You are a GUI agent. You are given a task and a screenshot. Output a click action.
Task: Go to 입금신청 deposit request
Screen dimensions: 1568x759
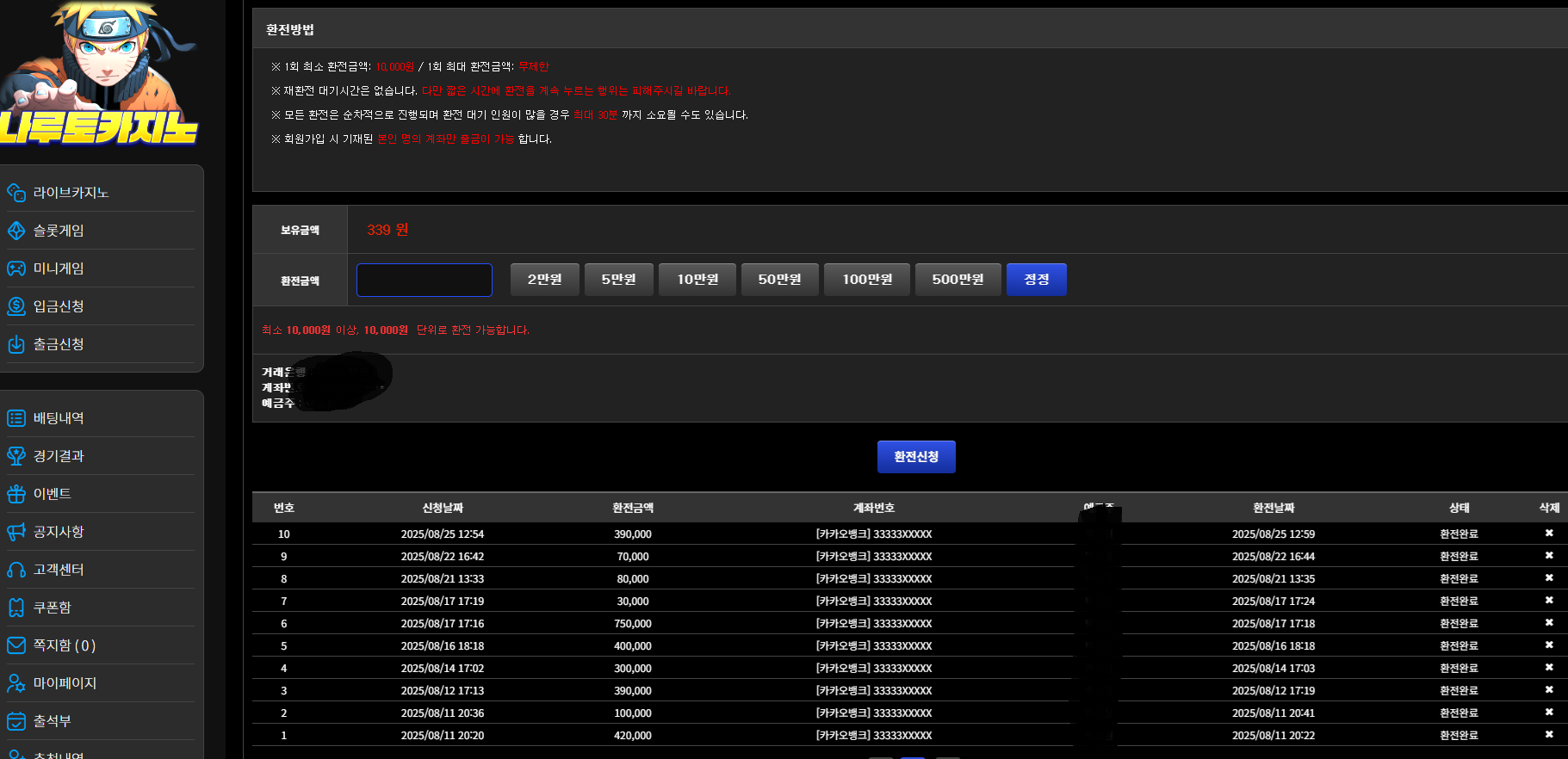point(59,306)
